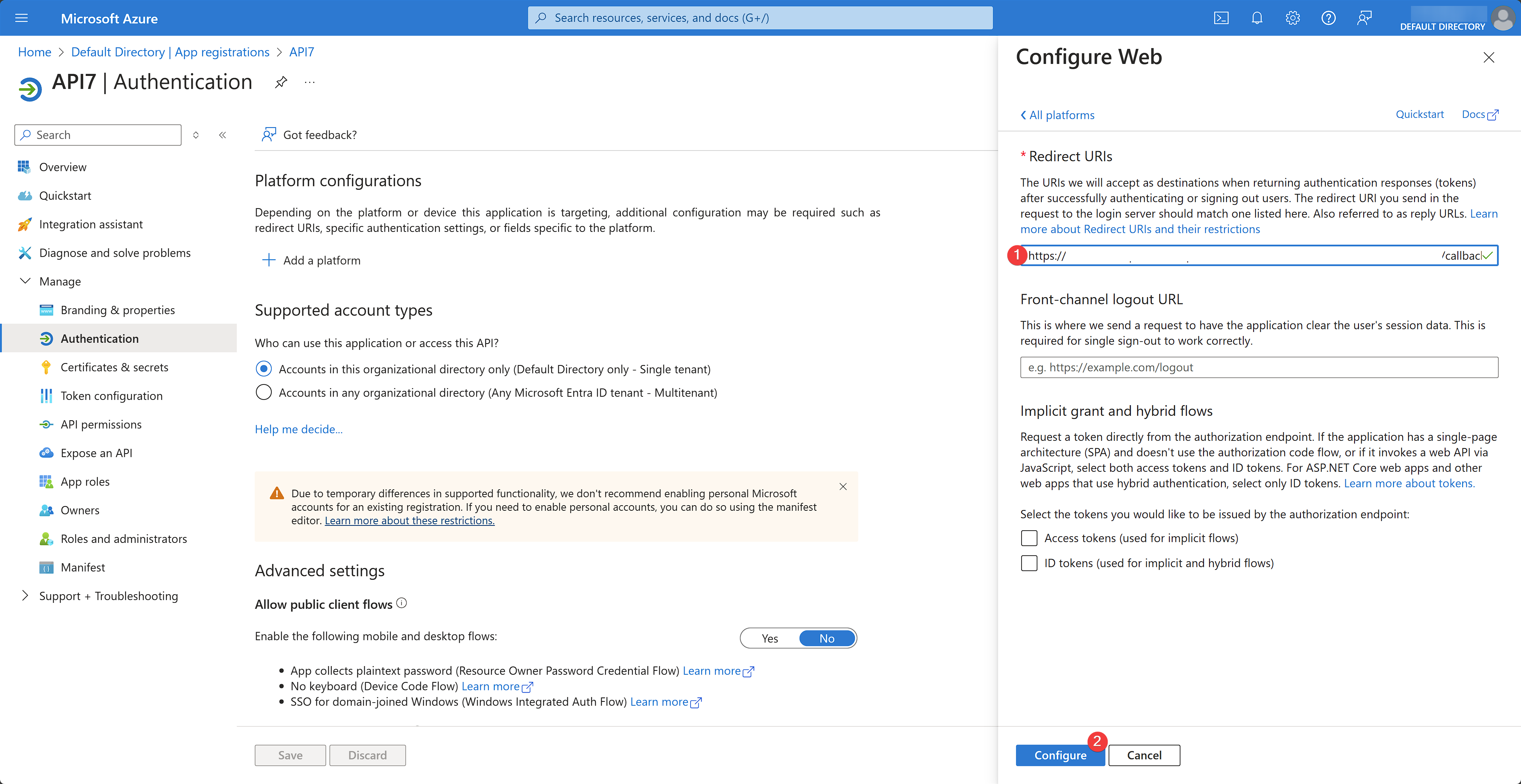1521x784 pixels.
Task: Click the top bar feedback icon
Action: click(x=1364, y=18)
